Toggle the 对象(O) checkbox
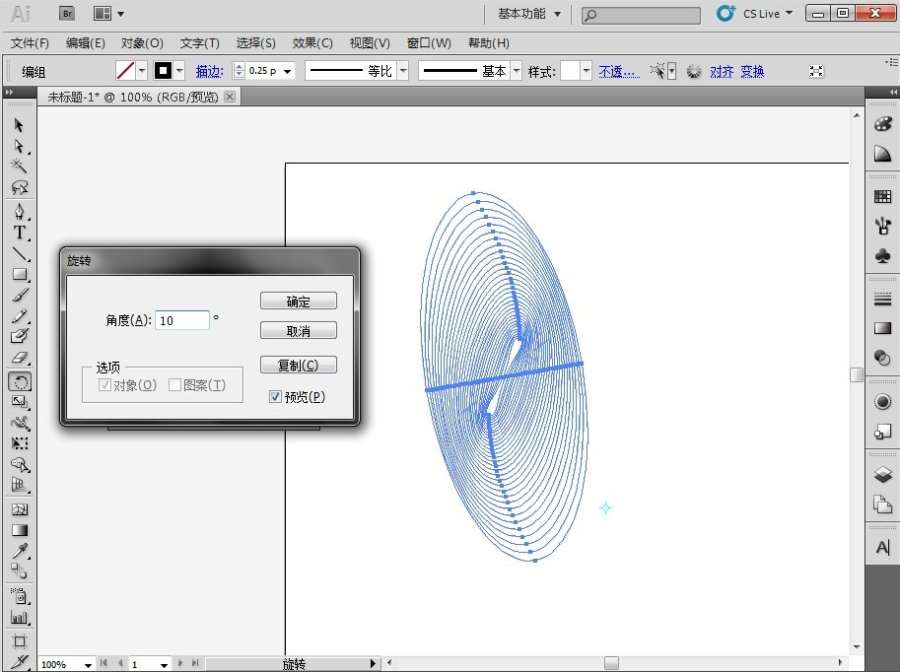Screen dimensions: 900x672 click(105, 385)
